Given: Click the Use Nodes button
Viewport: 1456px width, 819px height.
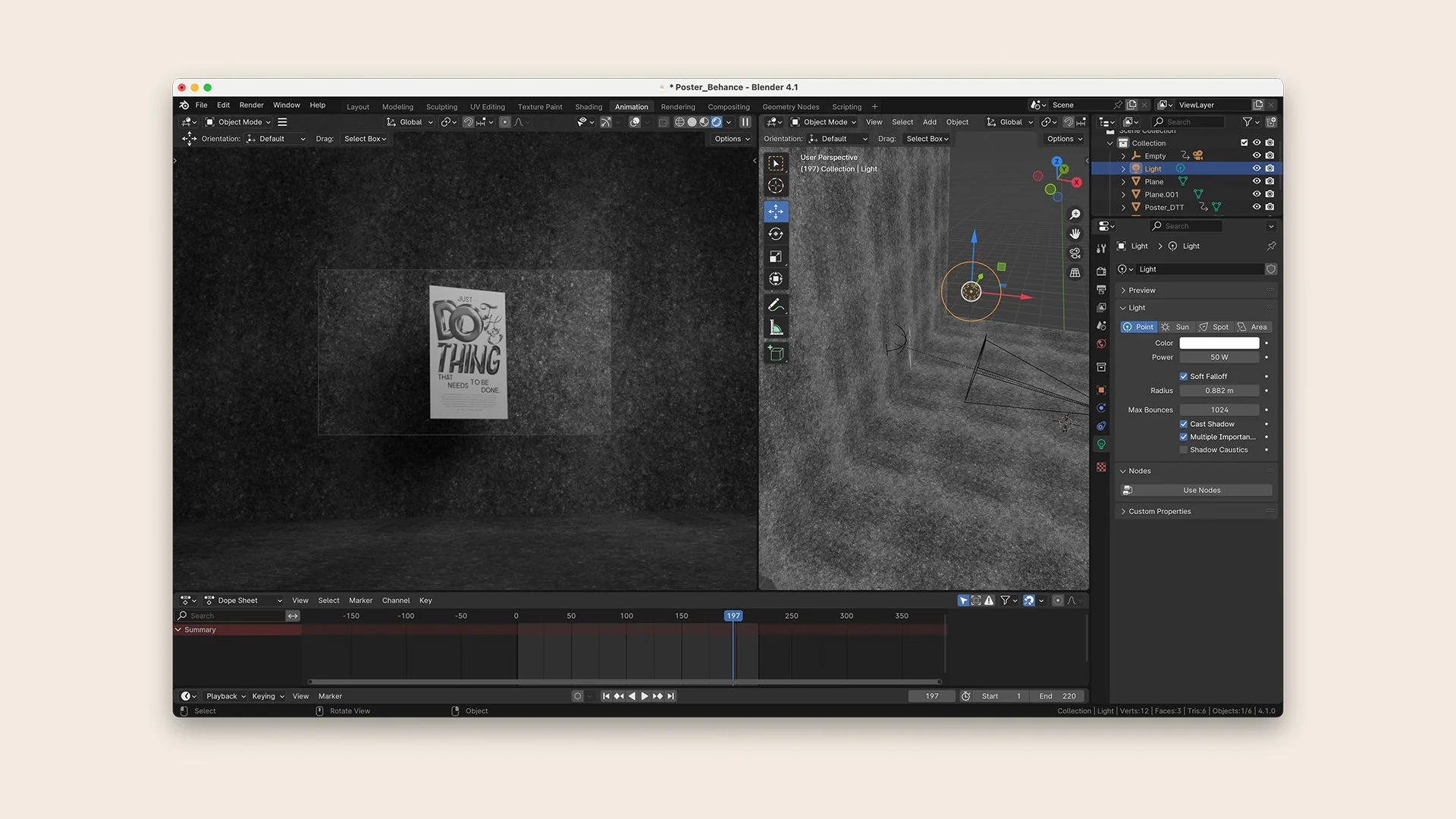Looking at the screenshot, I should tap(1201, 490).
